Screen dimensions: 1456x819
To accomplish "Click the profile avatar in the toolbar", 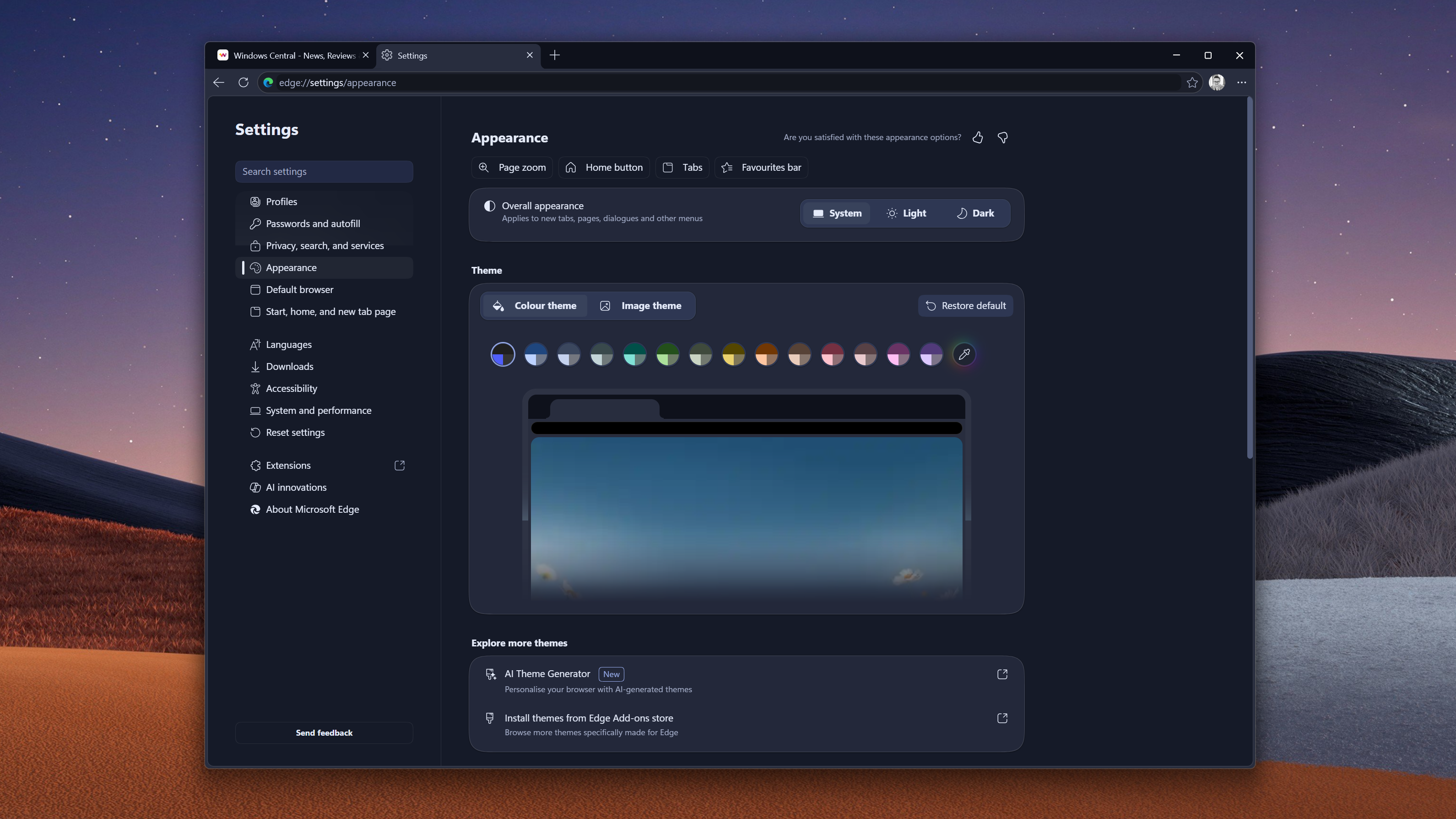I will [1217, 82].
